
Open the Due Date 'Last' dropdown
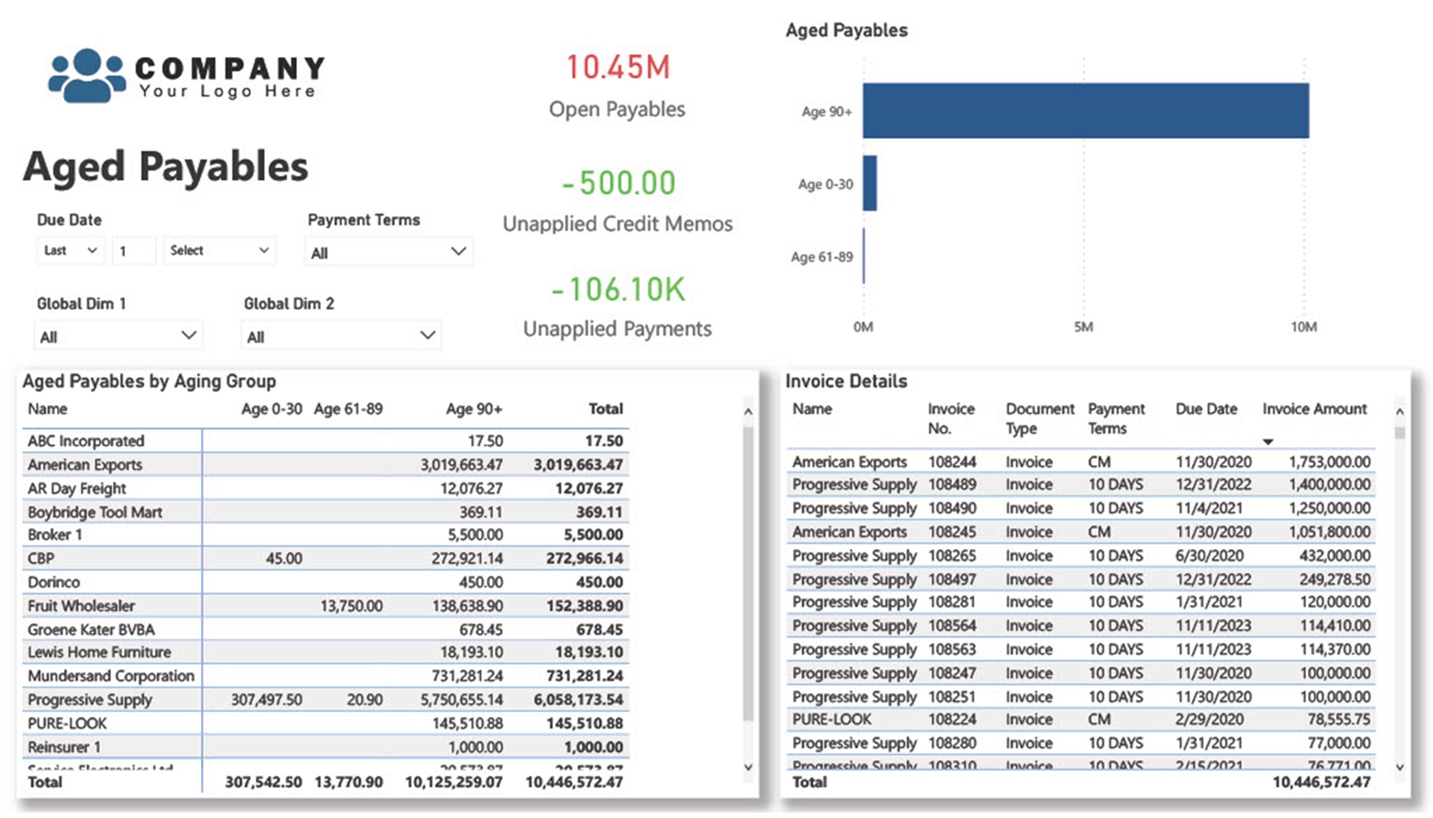point(71,250)
